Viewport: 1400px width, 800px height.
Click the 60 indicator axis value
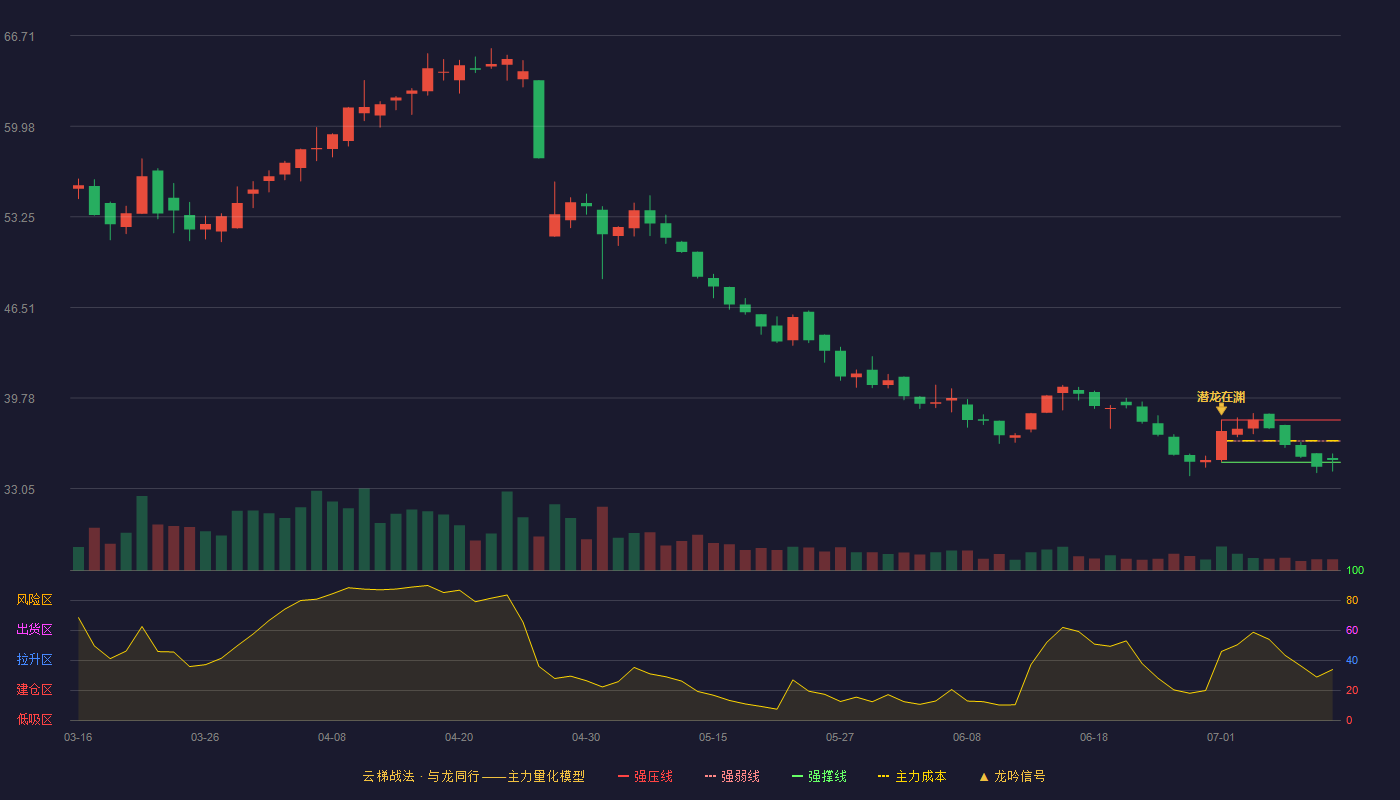(1352, 631)
